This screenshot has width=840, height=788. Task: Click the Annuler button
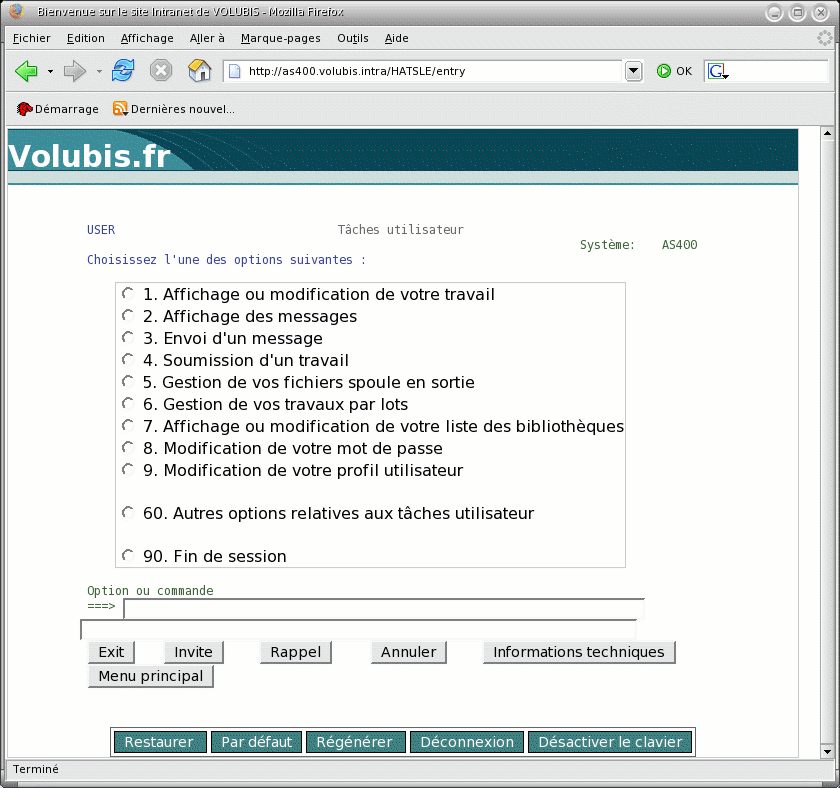tap(409, 652)
